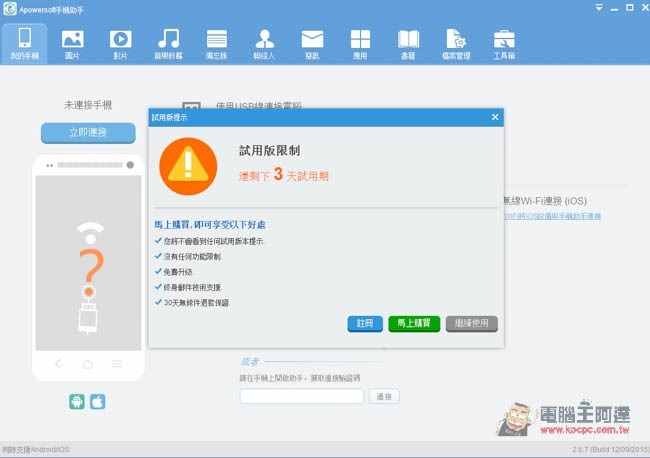Open the Toolbox (工具箱) section
The image size is (650, 458).
click(504, 44)
